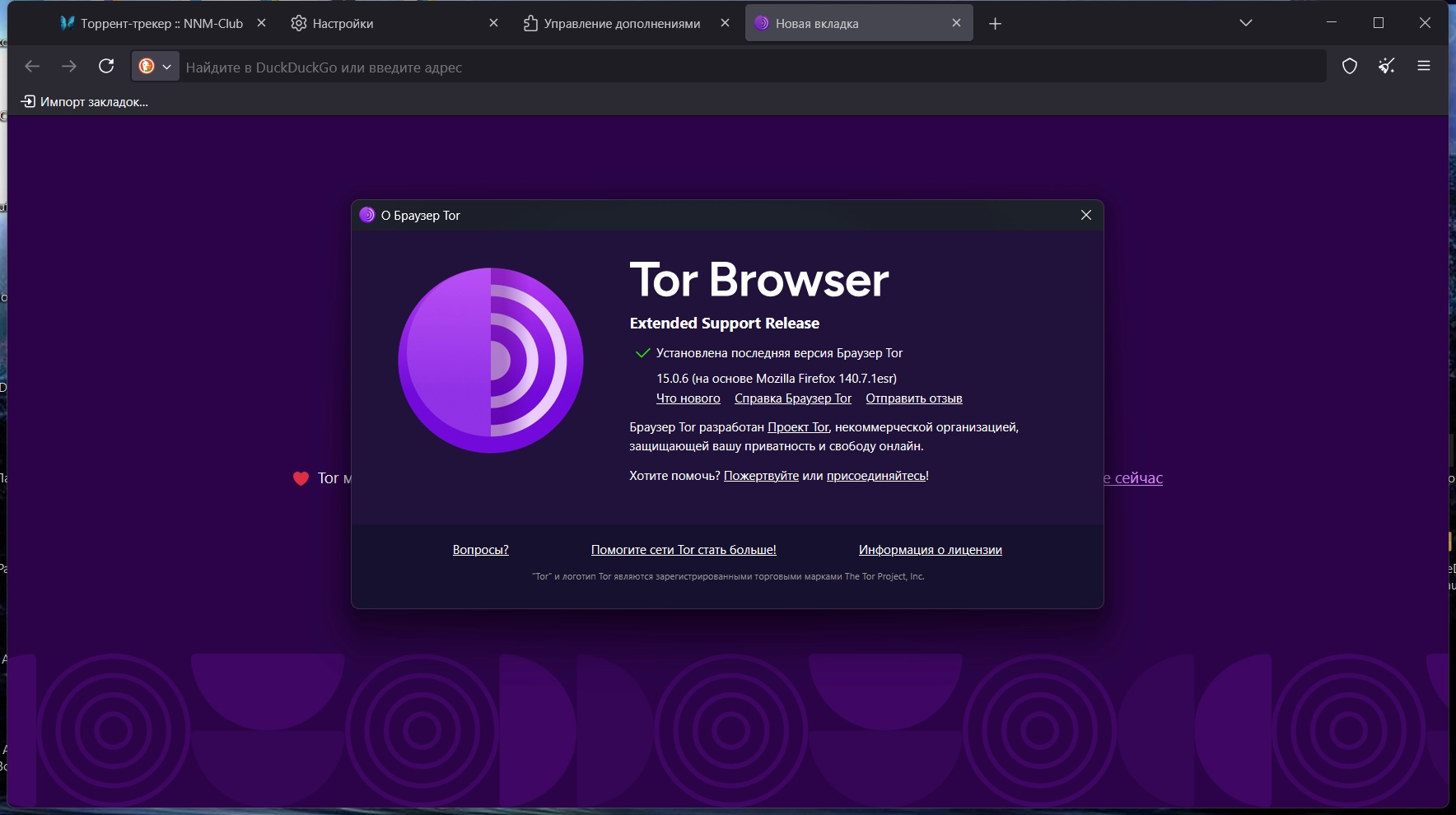1456x815 pixels.
Task: Click the Отправить отзыв link
Action: tap(914, 398)
